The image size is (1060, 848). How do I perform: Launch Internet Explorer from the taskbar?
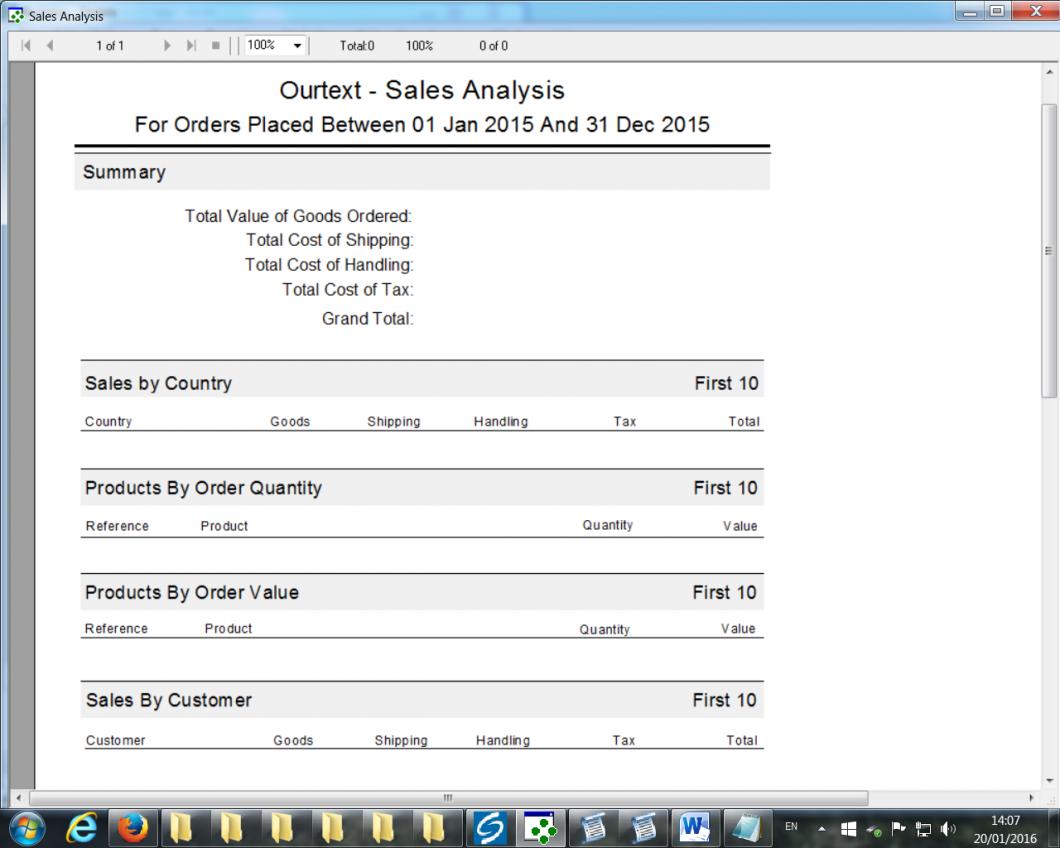click(82, 827)
